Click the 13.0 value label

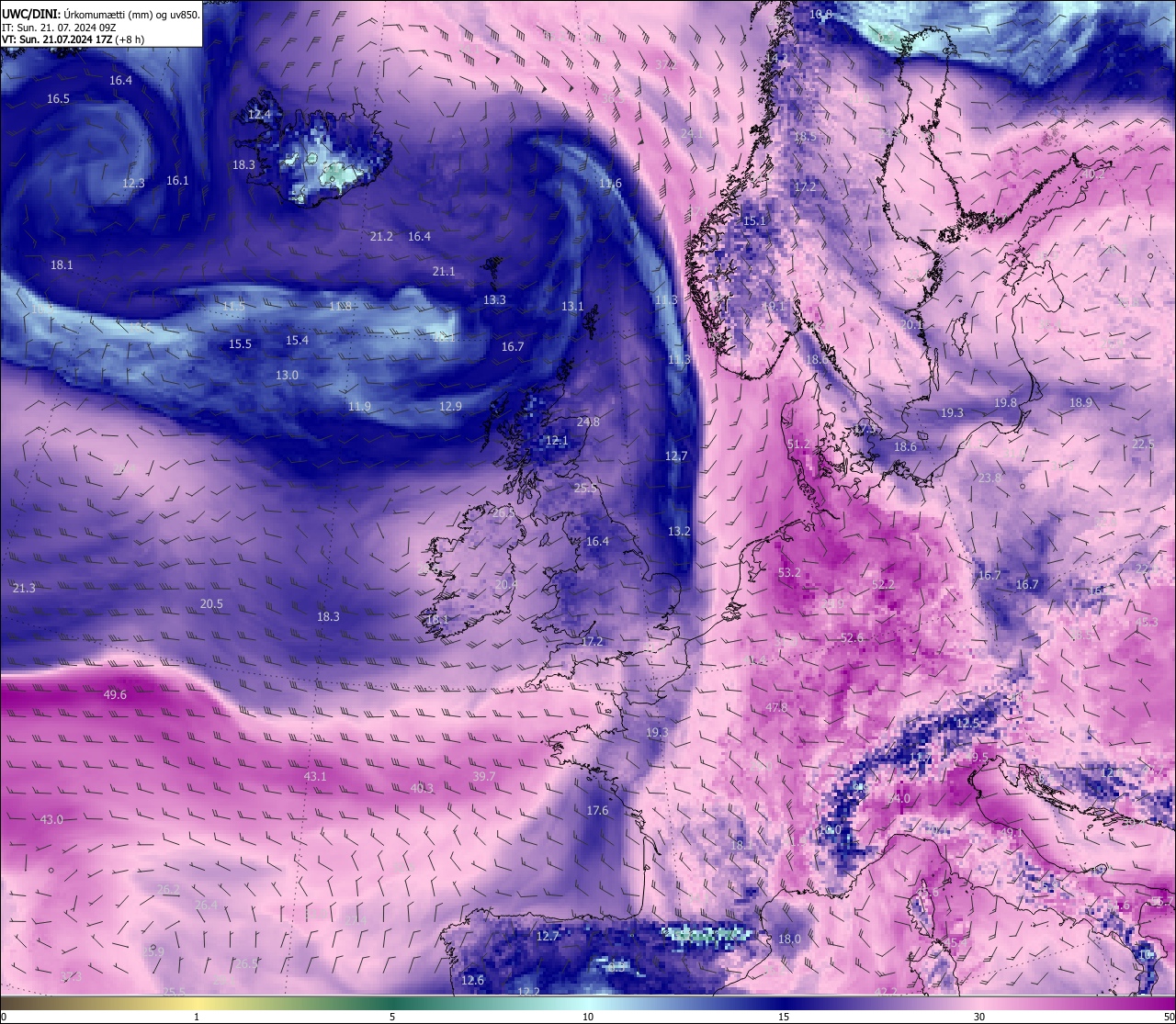287,375
